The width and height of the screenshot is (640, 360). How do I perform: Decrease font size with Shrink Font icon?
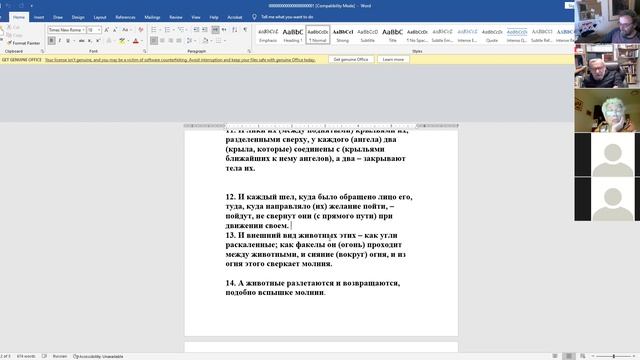coord(115,29)
